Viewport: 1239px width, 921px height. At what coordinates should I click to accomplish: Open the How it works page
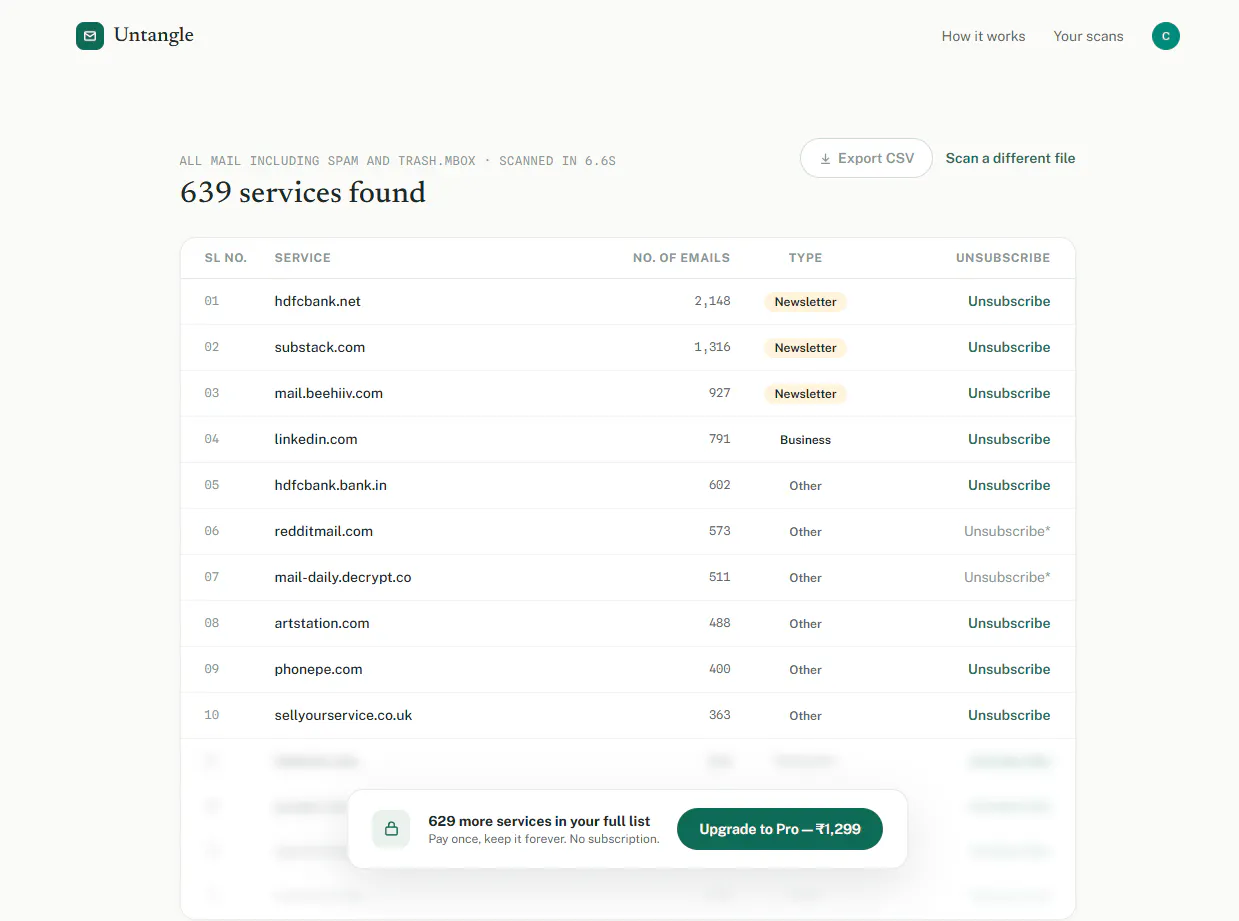coord(983,36)
